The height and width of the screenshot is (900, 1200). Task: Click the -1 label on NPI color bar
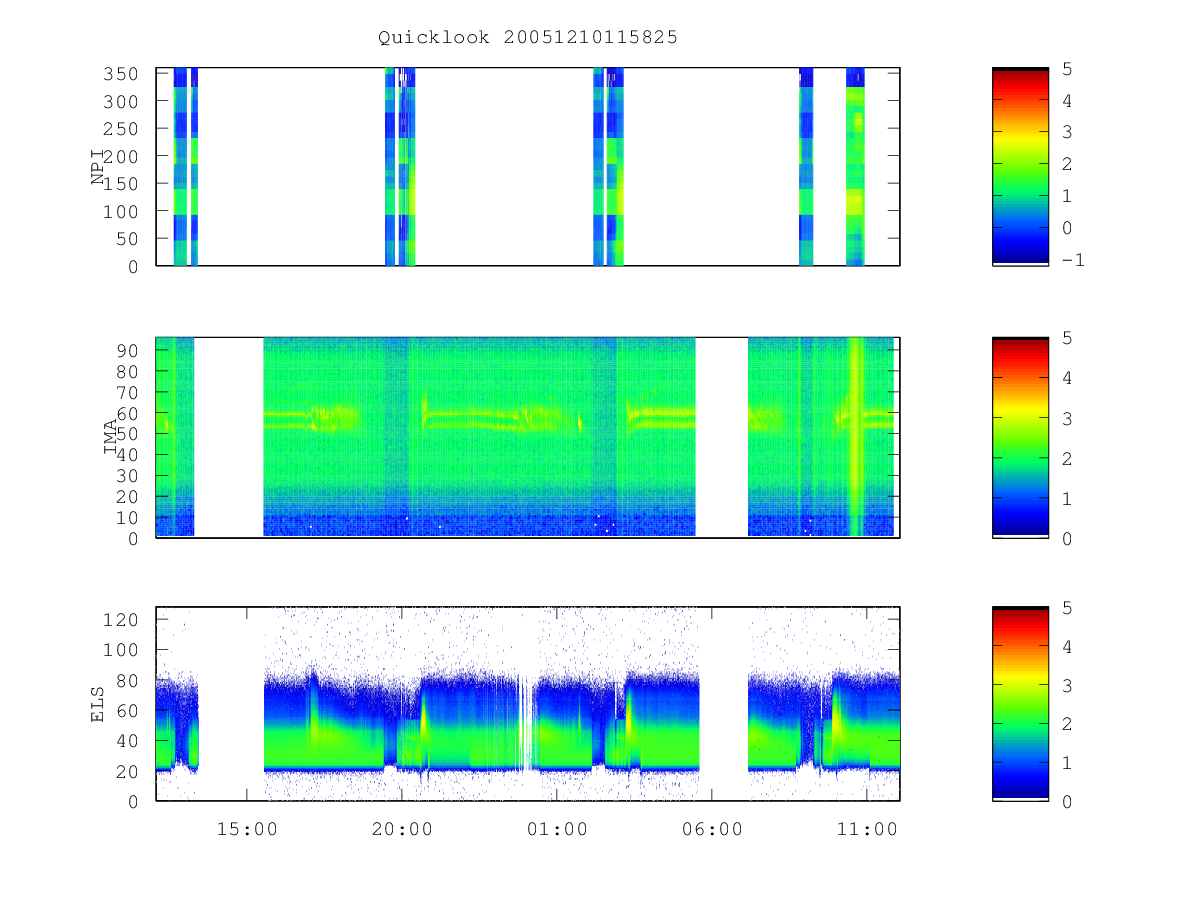click(1073, 260)
